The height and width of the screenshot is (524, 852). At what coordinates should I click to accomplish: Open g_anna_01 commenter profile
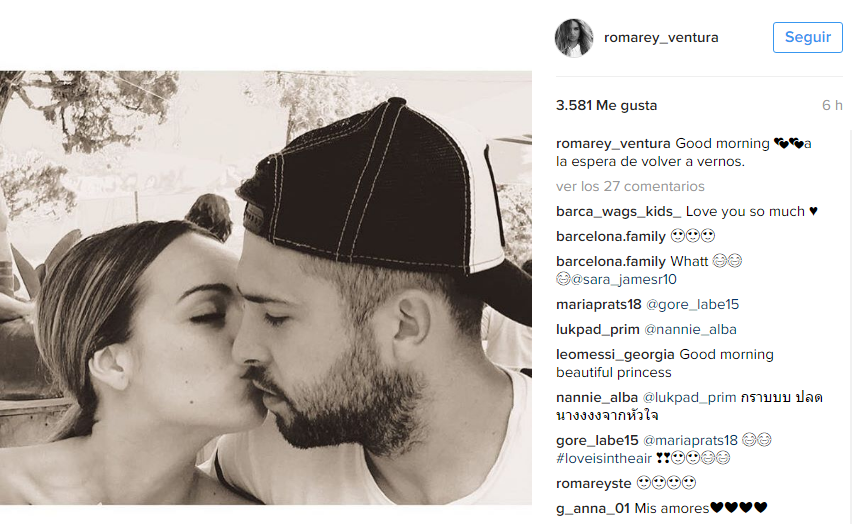[593, 508]
